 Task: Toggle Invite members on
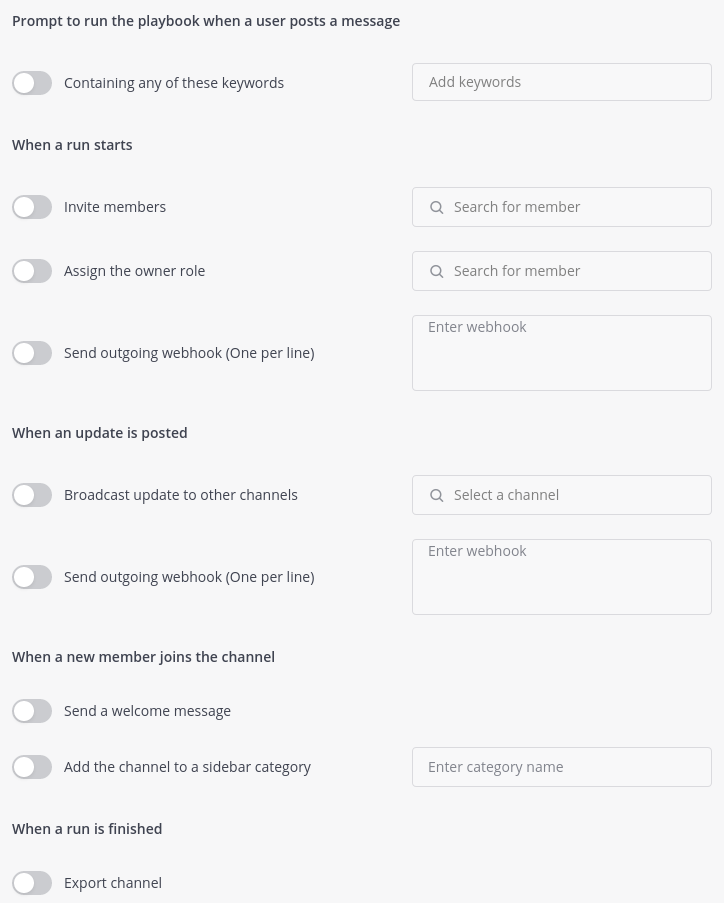pos(32,207)
